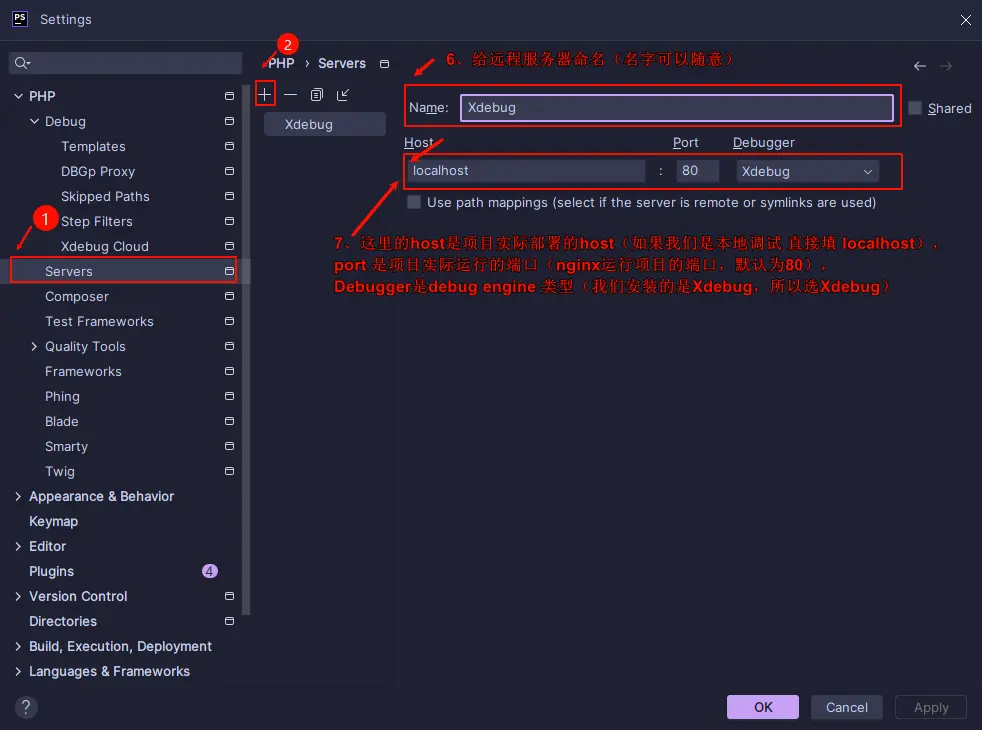This screenshot has width=982, height=730.
Task: Click the settings tree vertical scrollbar
Action: pos(246,351)
